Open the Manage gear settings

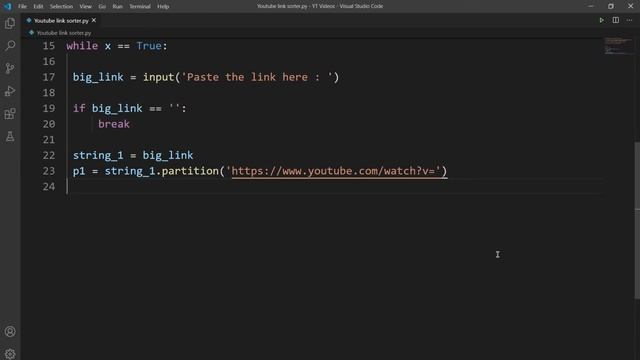click(x=10, y=353)
